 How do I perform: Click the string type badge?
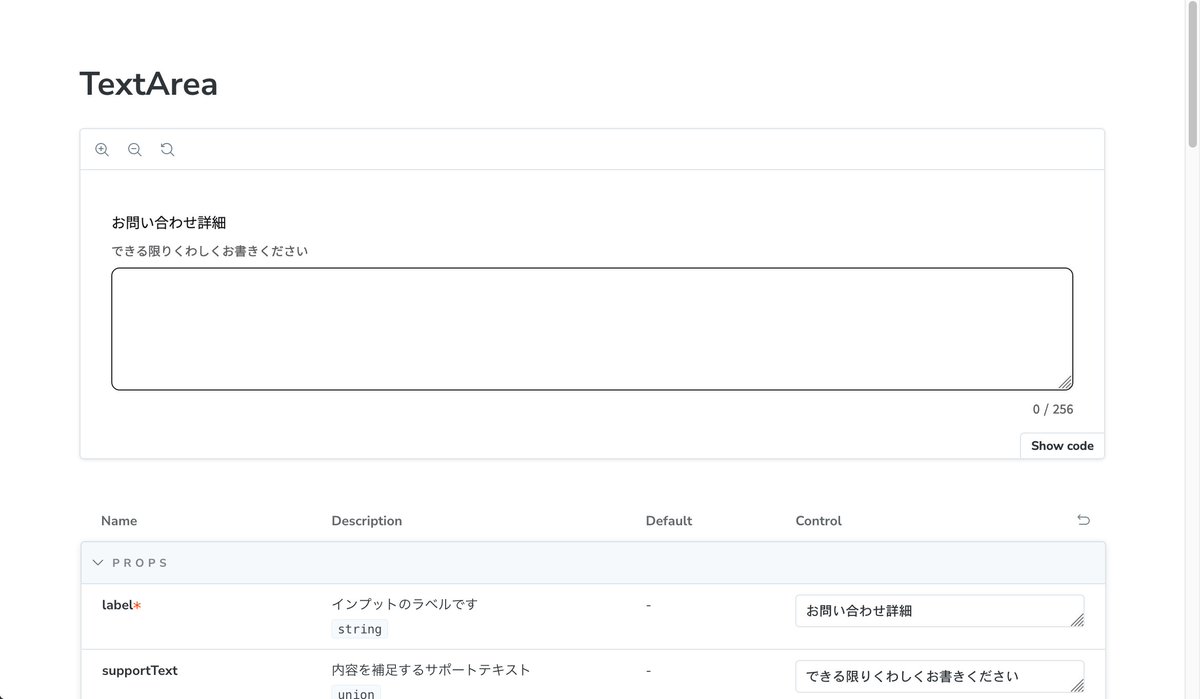pos(358,628)
